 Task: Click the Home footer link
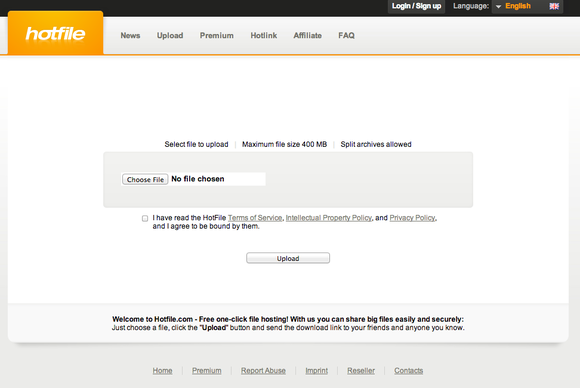point(162,371)
